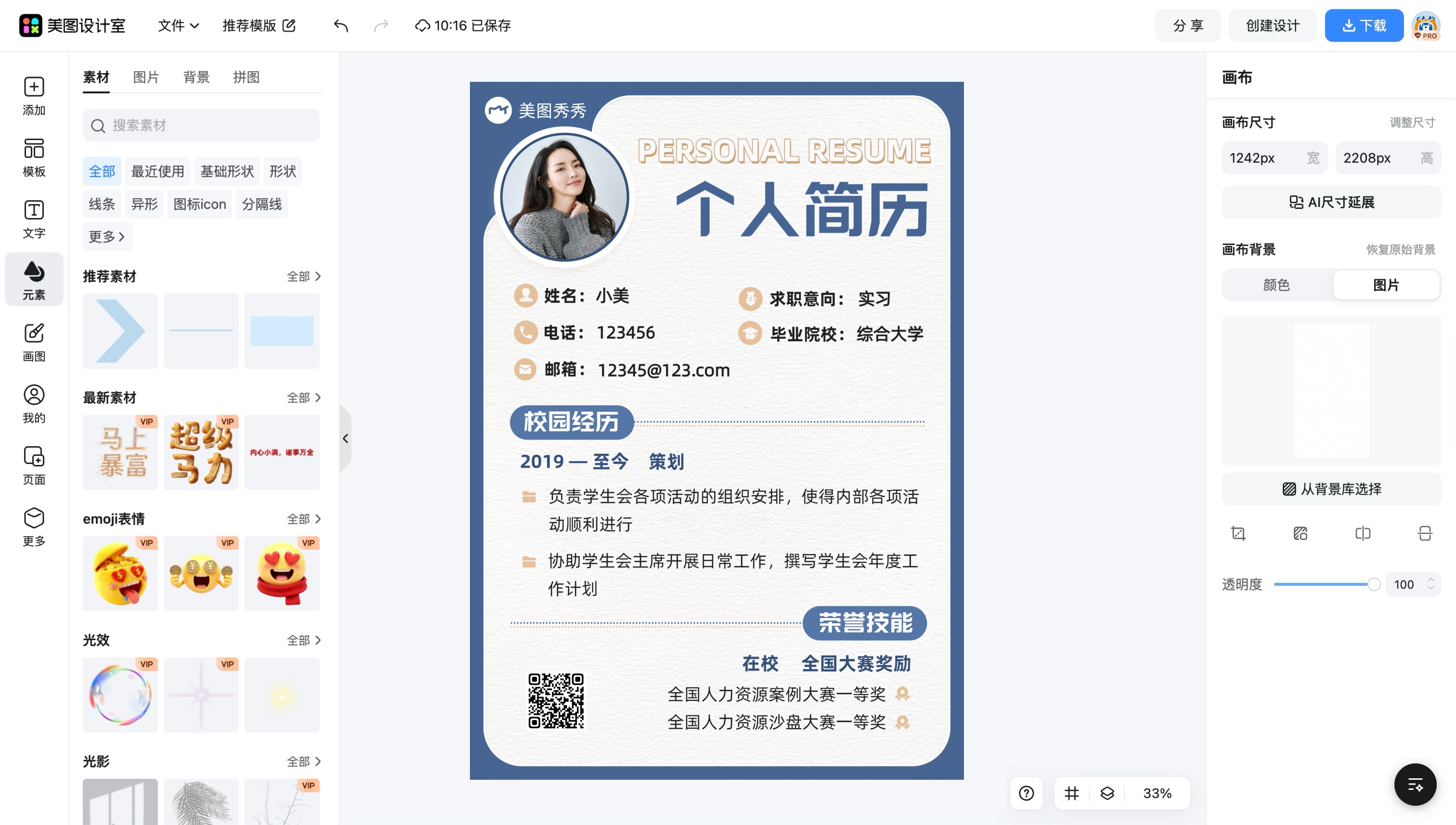The height and width of the screenshot is (825, 1456).
Task: Expand 全部 for 光效 section
Action: [x=304, y=640]
